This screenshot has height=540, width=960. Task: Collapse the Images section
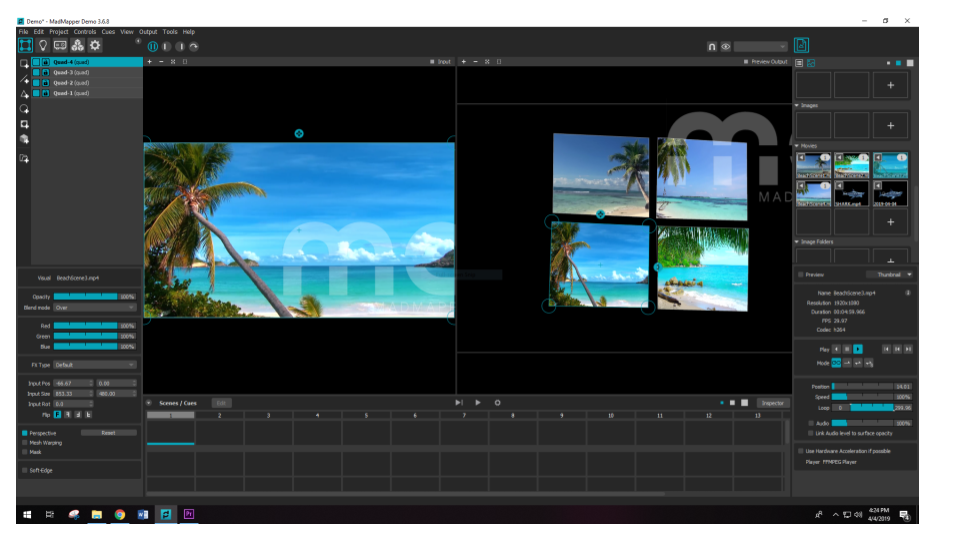click(797, 105)
